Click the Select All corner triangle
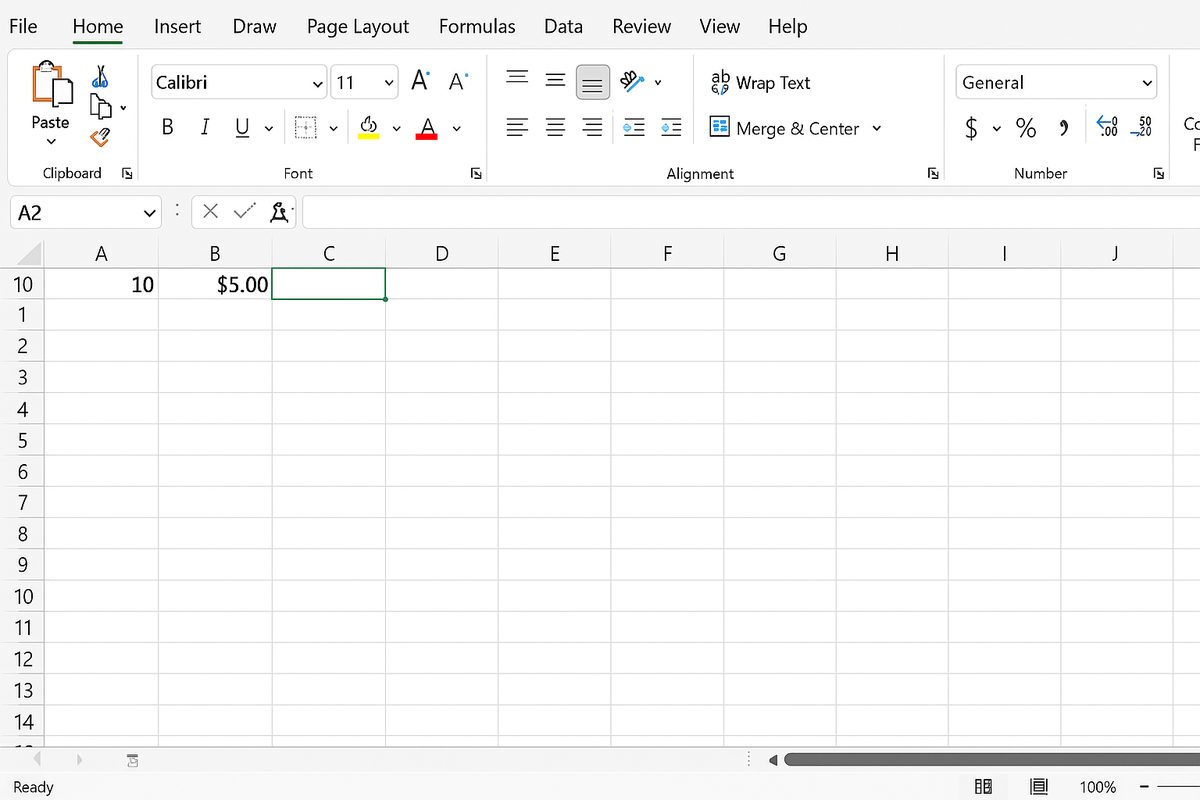Viewport: 1200px width, 800px height. tap(30, 253)
